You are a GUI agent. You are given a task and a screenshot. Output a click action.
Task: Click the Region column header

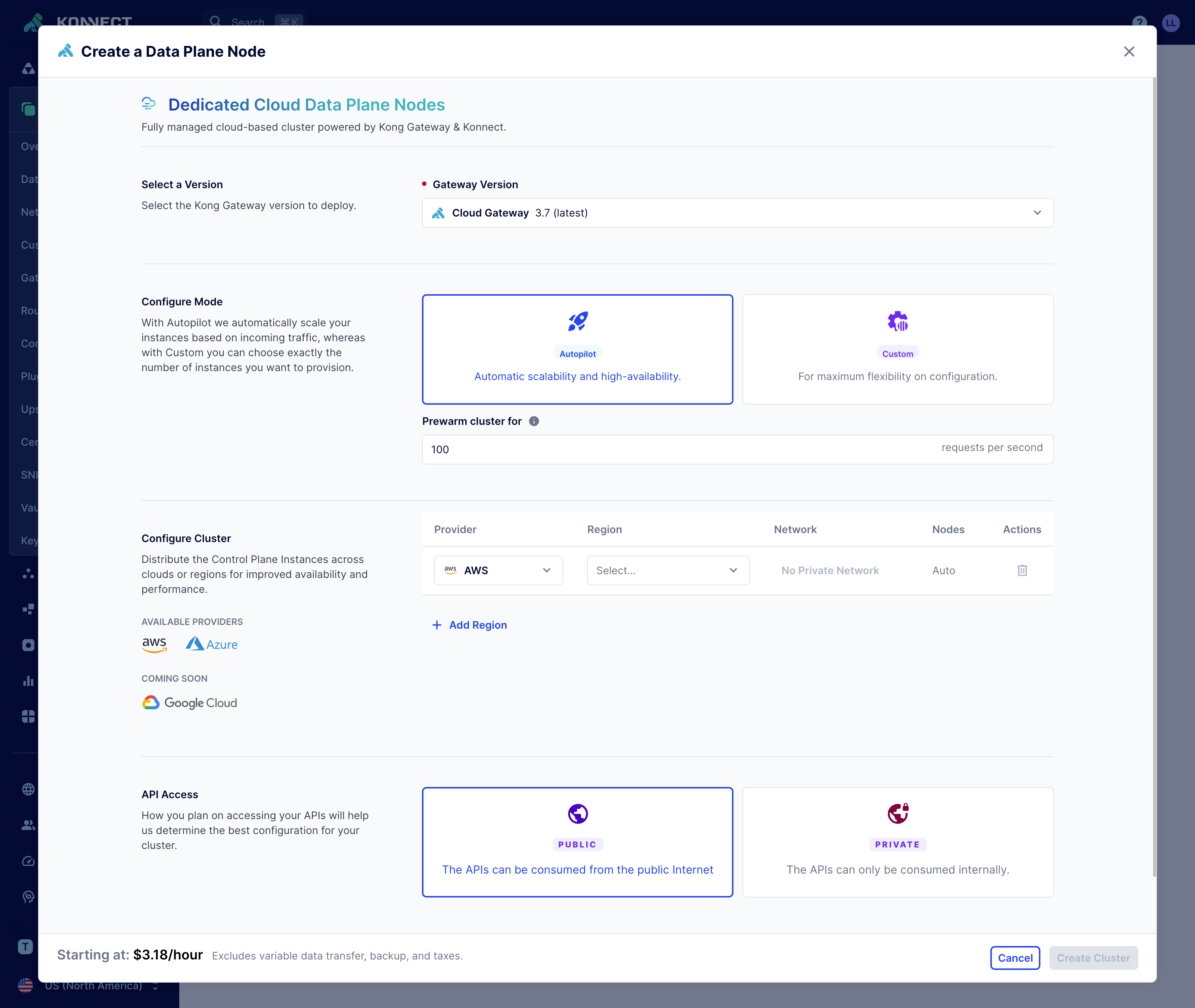(604, 529)
